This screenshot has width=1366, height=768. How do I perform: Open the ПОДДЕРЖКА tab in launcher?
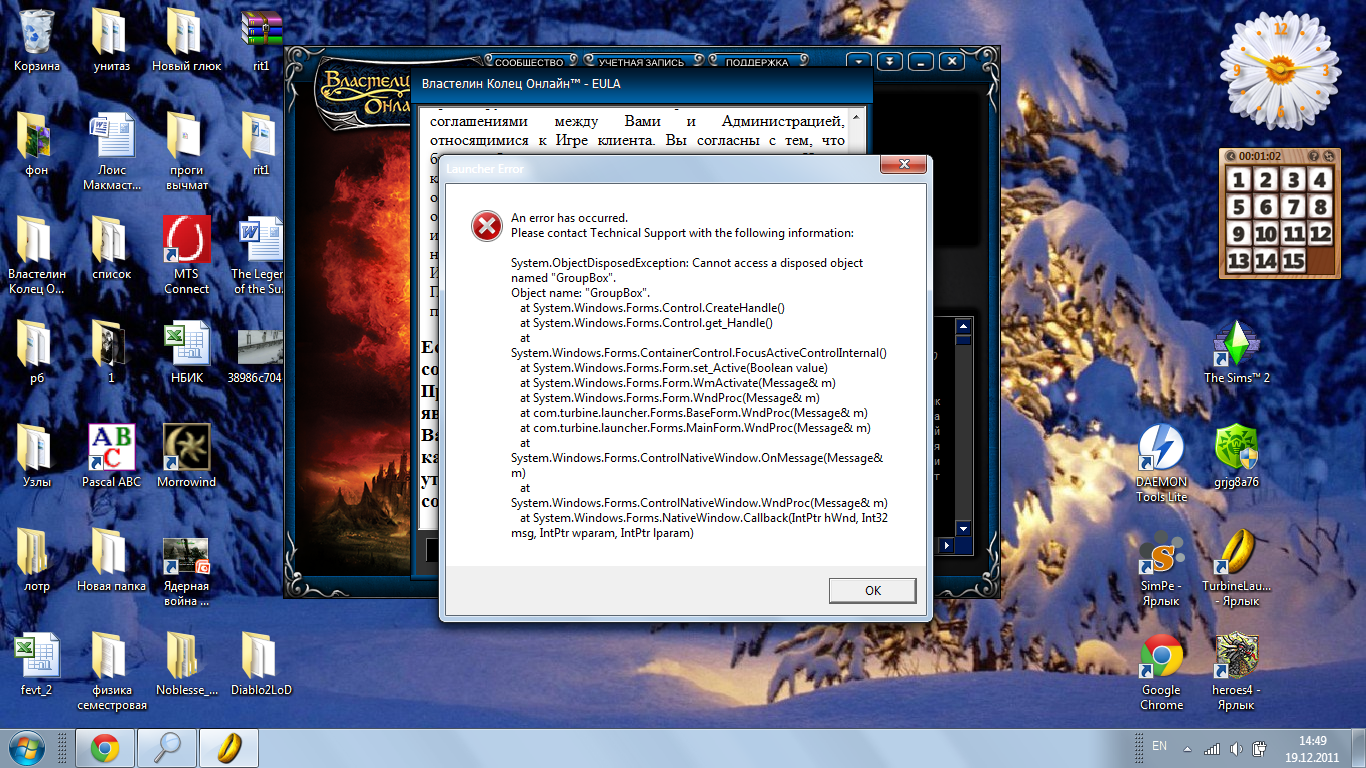click(757, 62)
